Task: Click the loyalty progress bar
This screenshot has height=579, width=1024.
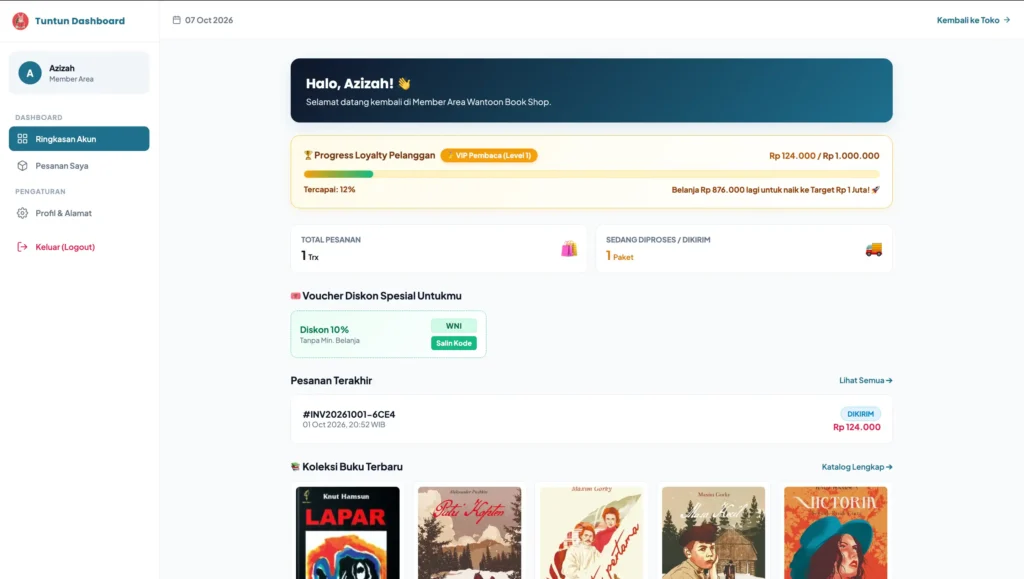Action: [x=592, y=174]
